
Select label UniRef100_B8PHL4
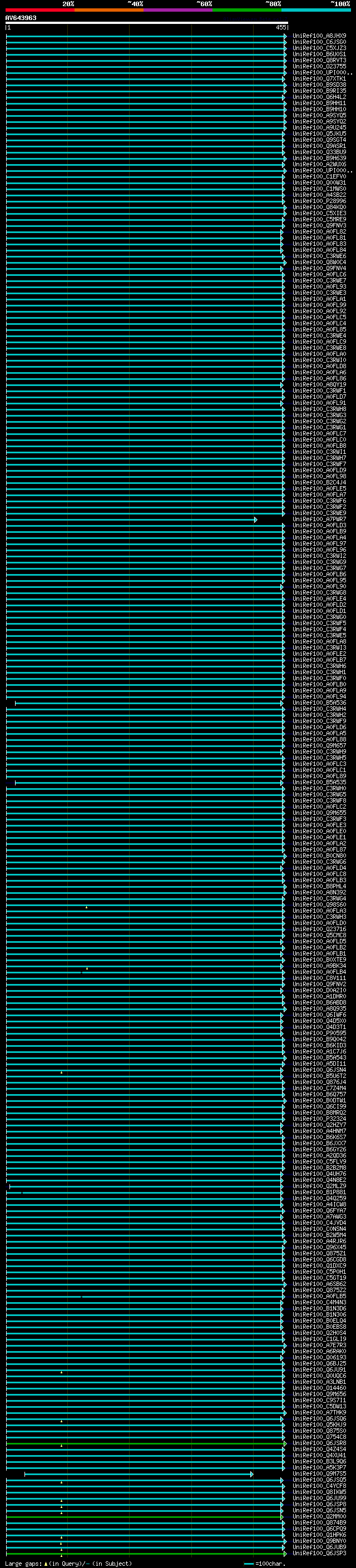pyautogui.click(x=319, y=886)
